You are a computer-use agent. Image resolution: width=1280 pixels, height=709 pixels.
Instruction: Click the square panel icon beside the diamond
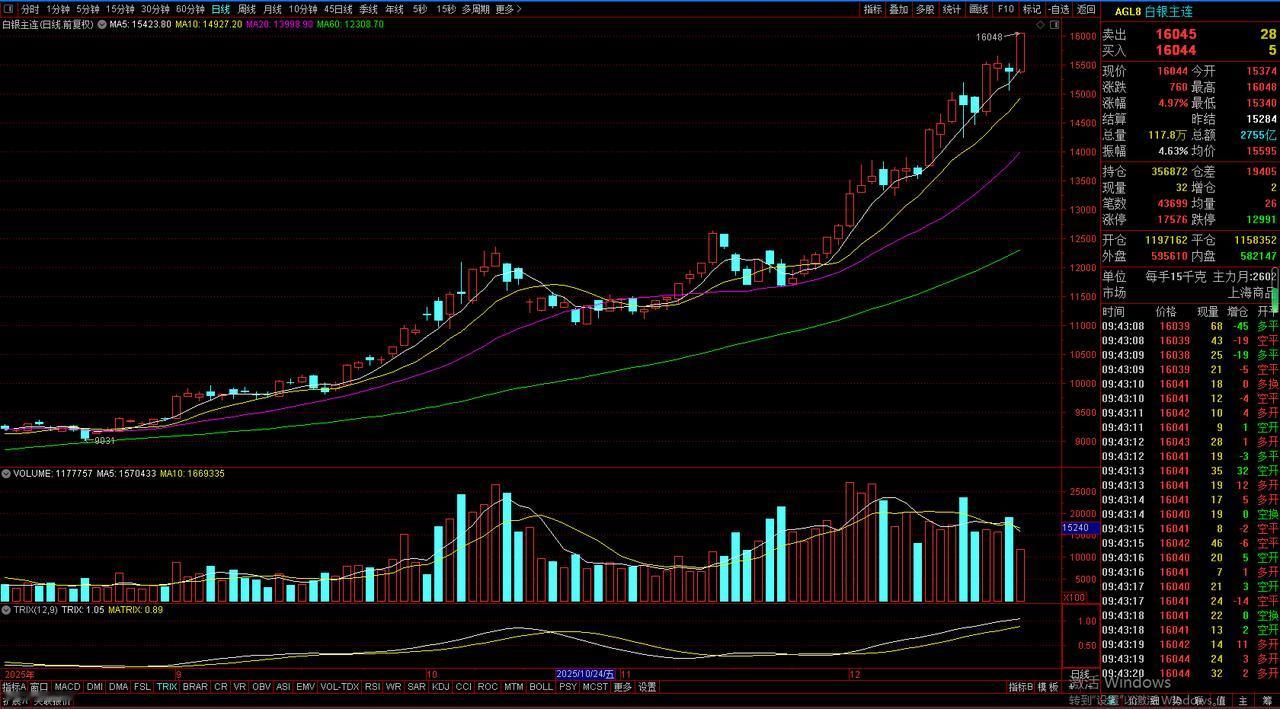[1053, 23]
